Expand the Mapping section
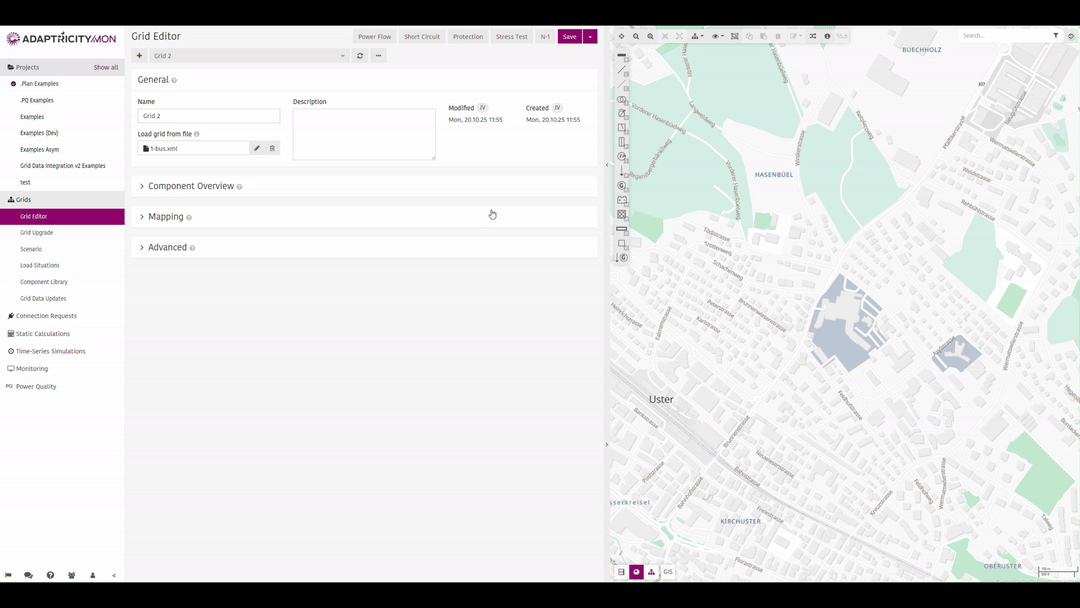This screenshot has height=608, width=1080. 165,217
